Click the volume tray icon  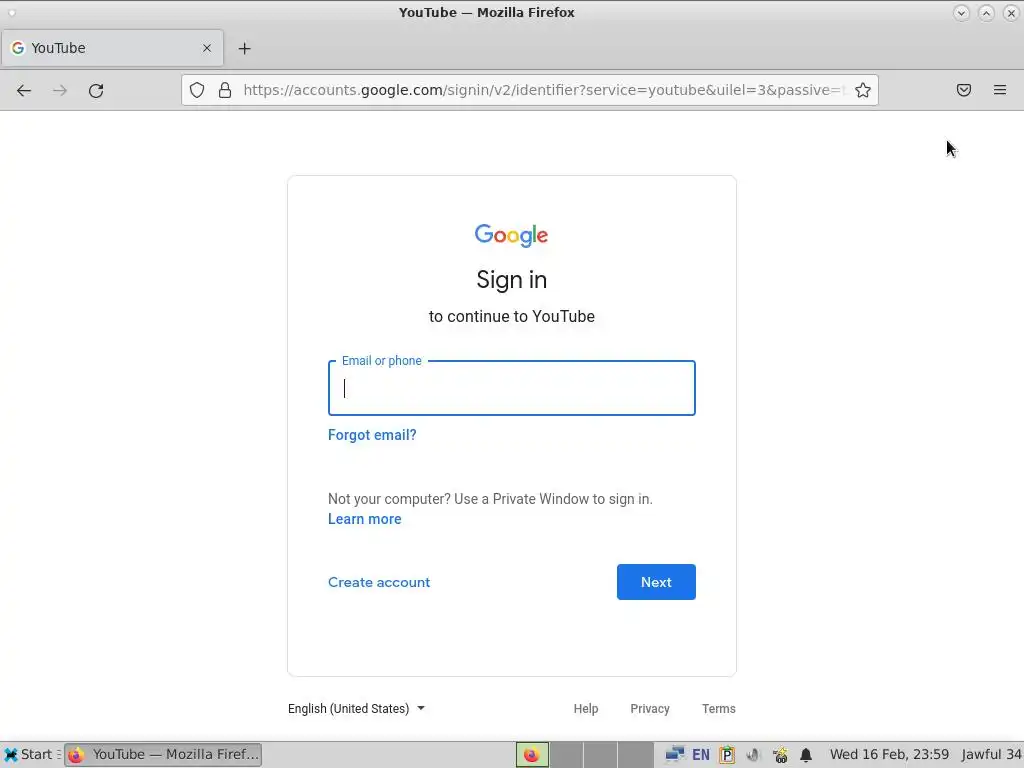753,755
